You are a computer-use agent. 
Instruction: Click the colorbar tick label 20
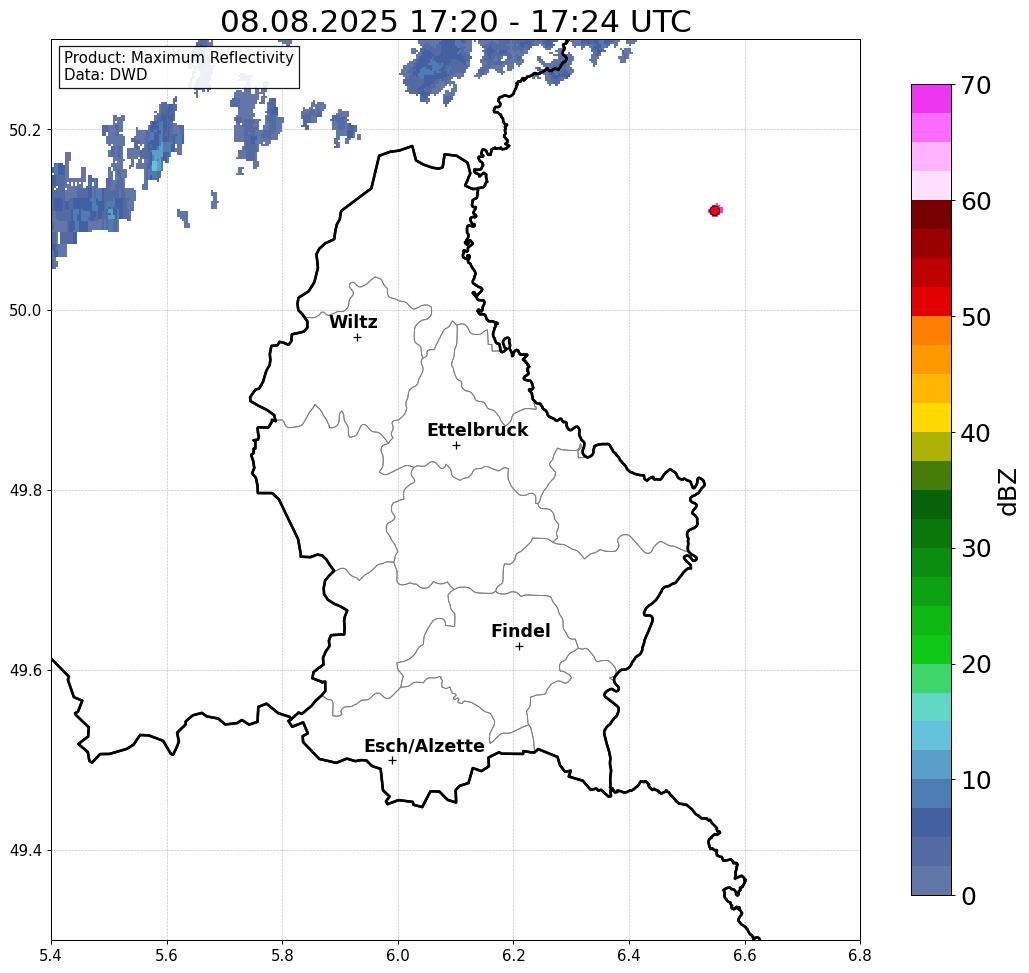pos(976,665)
